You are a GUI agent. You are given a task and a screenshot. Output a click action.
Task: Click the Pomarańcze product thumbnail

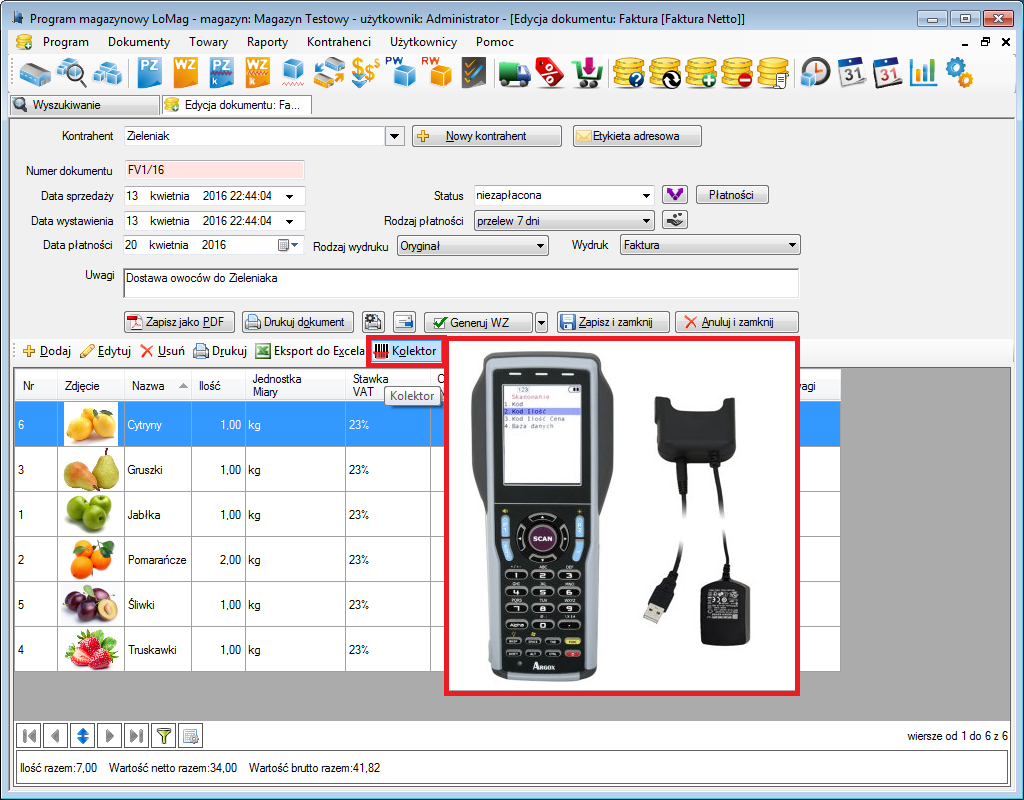pos(90,559)
